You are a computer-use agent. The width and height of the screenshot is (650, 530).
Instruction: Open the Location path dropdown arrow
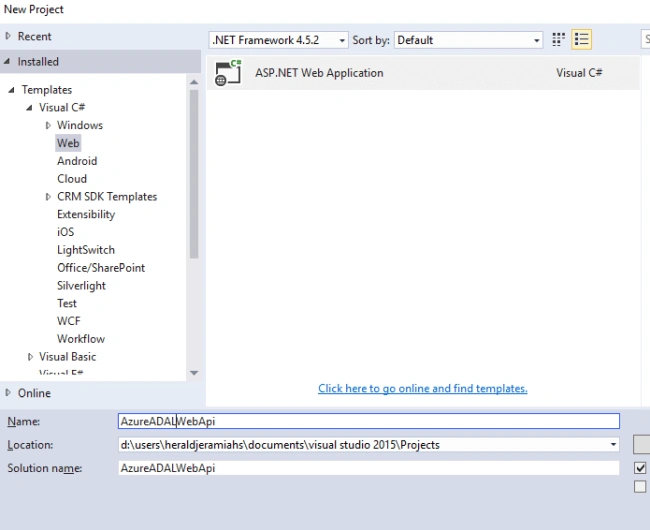[x=613, y=445]
